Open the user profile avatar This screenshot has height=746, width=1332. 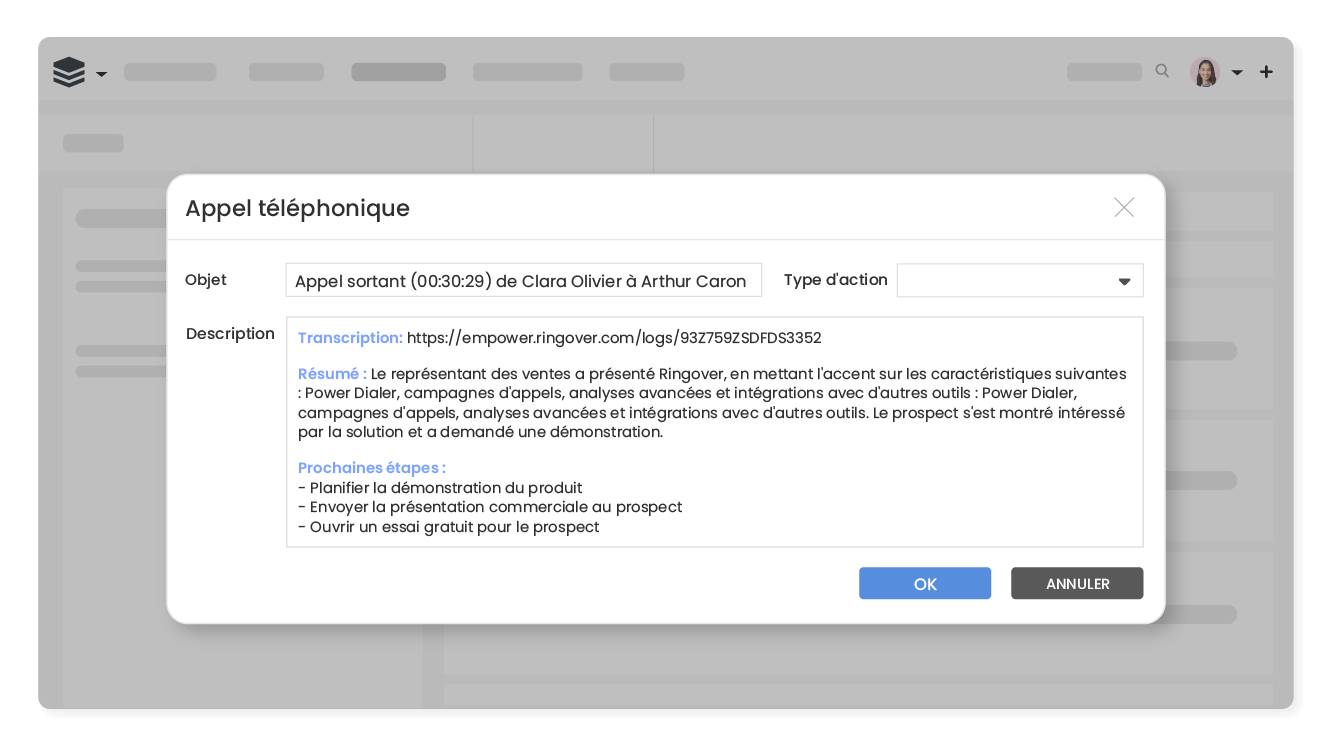point(1204,72)
